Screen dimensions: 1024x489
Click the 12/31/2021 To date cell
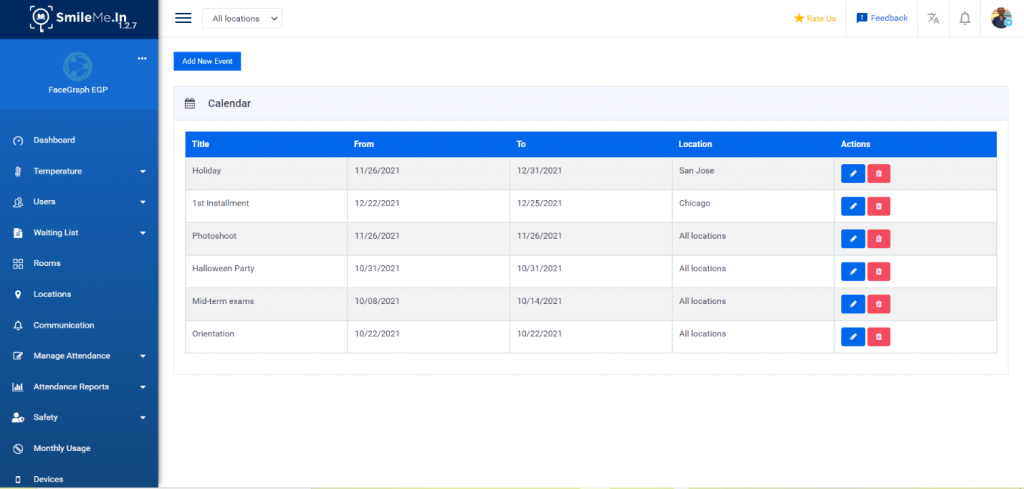591,174
